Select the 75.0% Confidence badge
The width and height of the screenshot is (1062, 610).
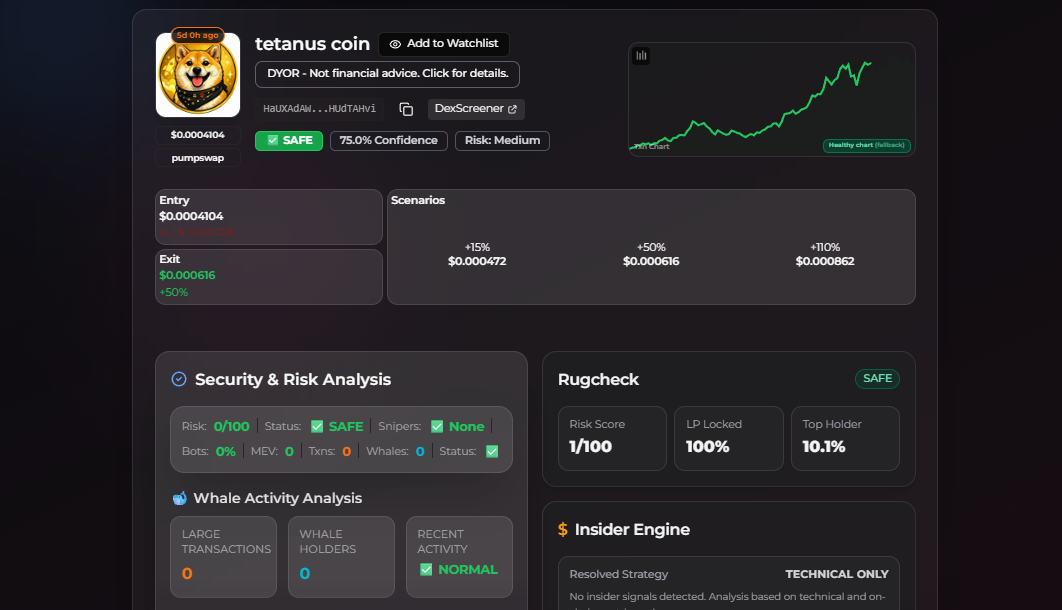coord(389,141)
